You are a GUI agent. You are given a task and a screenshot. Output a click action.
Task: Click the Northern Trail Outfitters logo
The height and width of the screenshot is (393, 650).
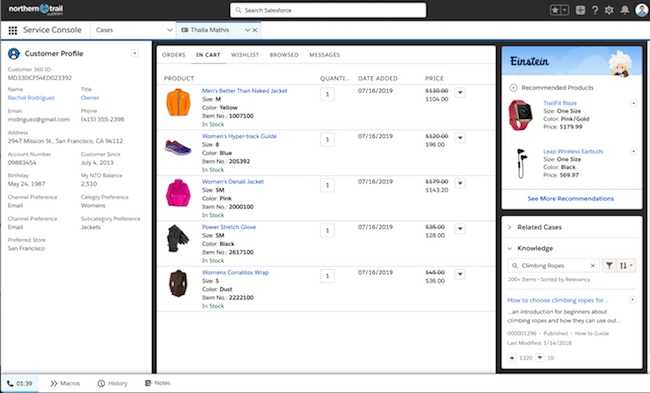tap(36, 9)
